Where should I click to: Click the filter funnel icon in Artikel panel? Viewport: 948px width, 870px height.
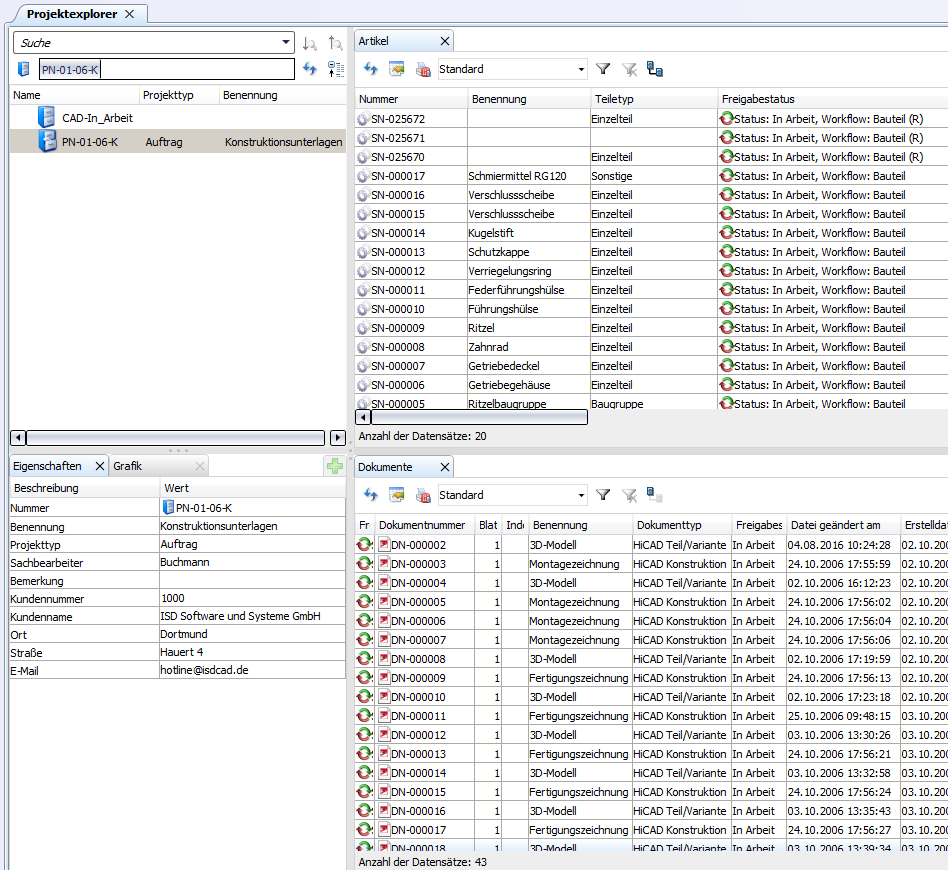pyautogui.click(x=603, y=69)
